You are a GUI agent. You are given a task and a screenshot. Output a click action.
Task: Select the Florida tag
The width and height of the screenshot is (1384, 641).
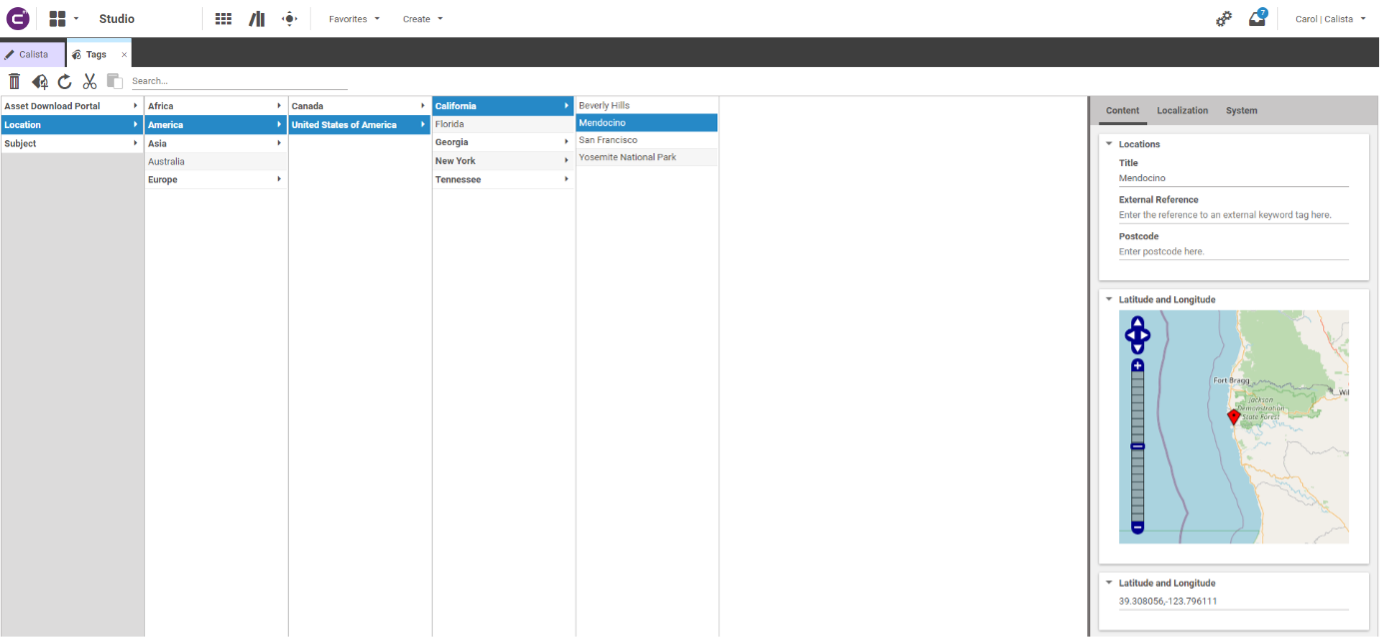click(503, 125)
